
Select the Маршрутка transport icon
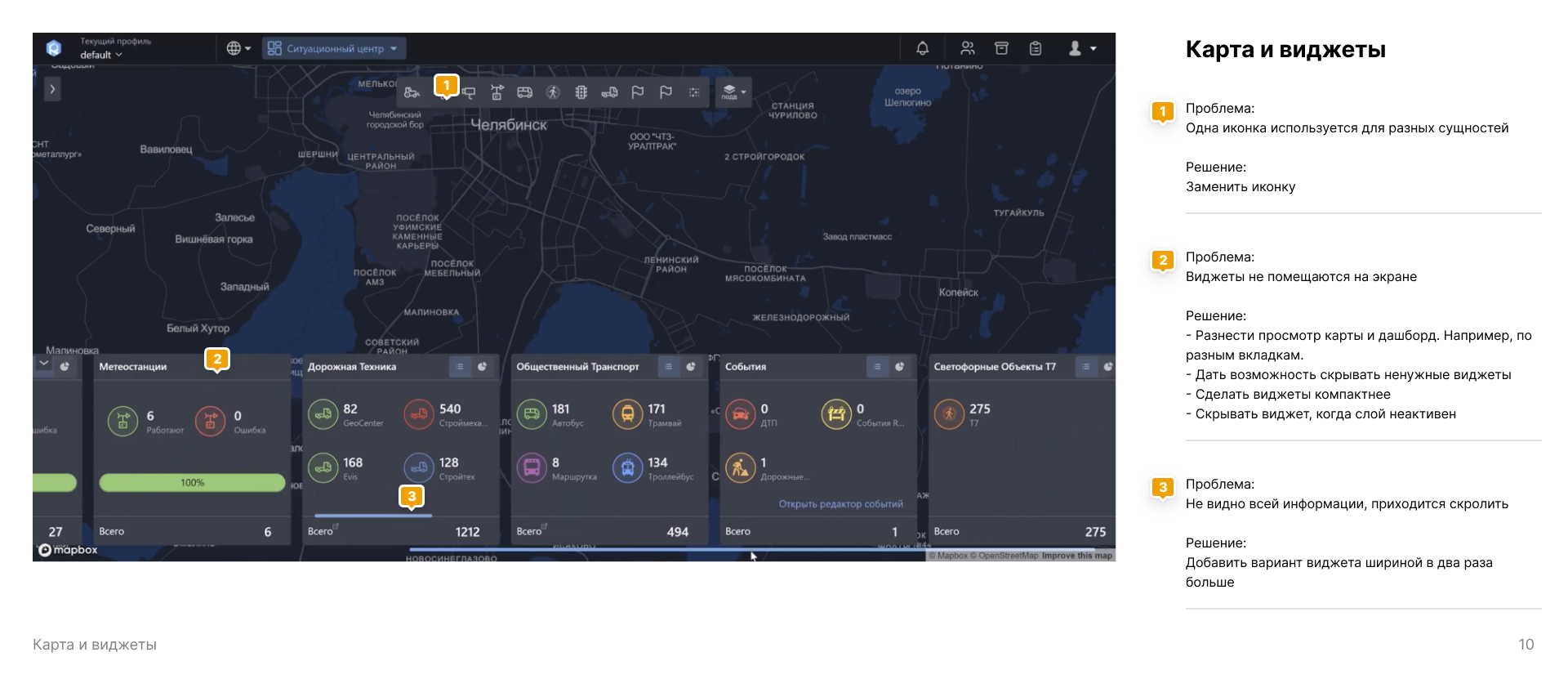point(532,468)
